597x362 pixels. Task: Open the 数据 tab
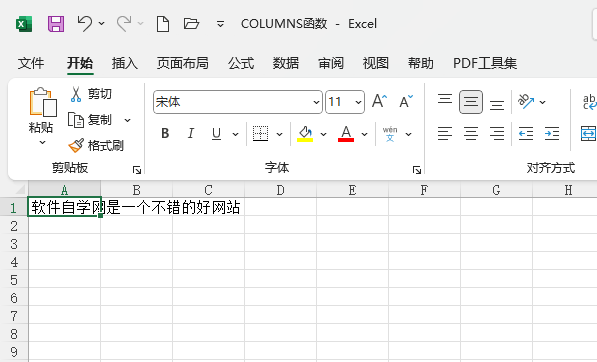[286, 63]
